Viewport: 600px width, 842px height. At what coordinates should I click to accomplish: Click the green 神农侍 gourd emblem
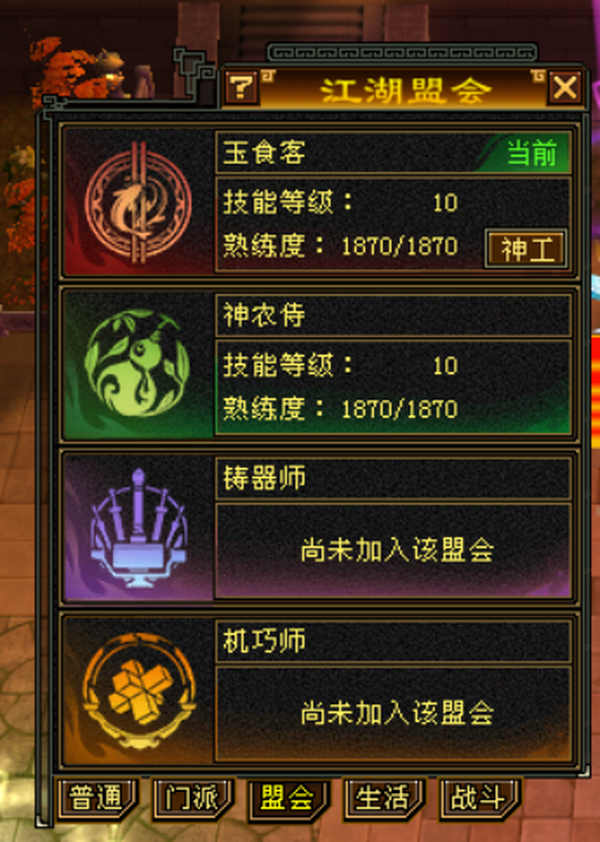(138, 364)
